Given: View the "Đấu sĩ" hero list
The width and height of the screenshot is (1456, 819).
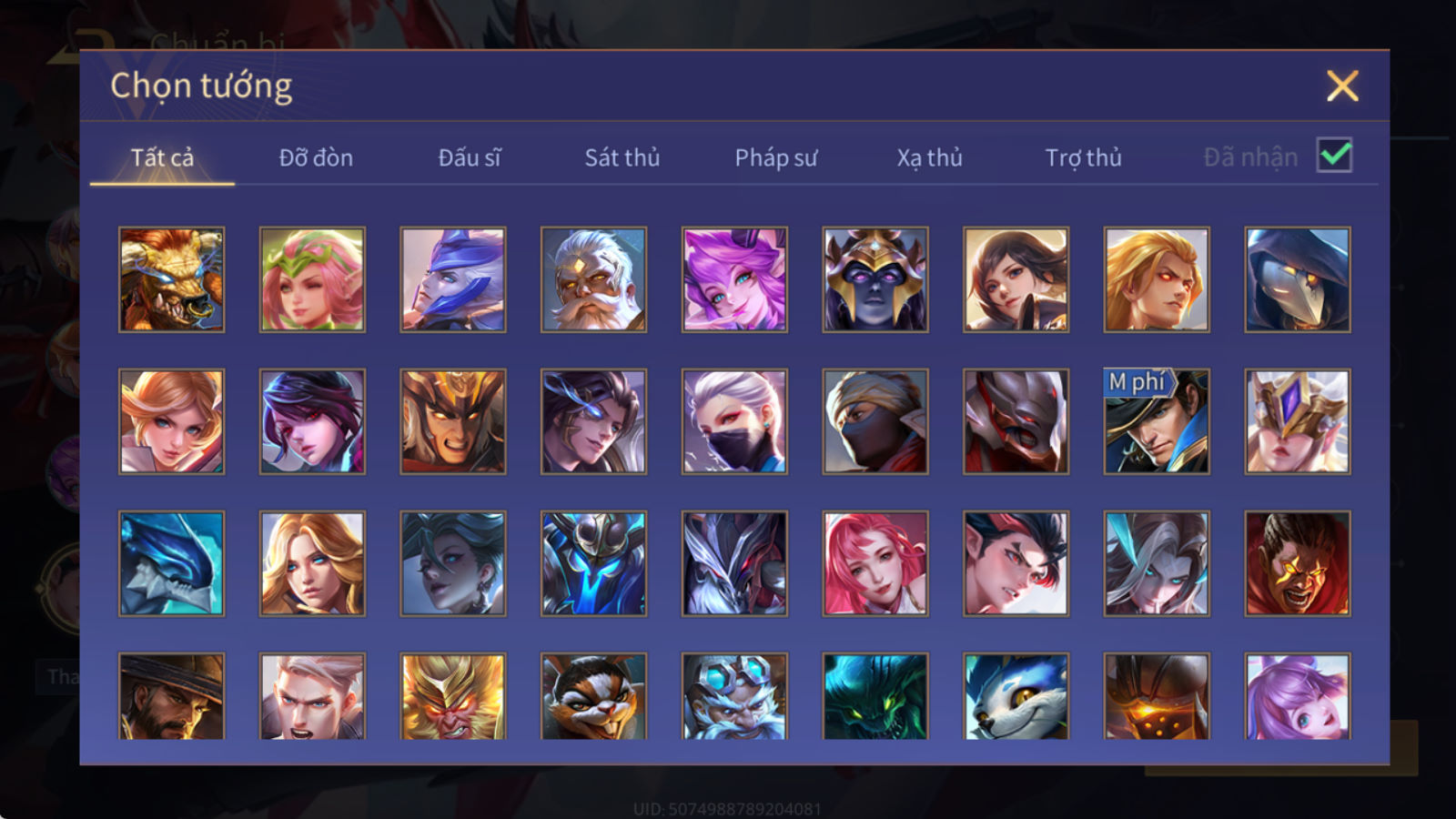Looking at the screenshot, I should tap(470, 157).
